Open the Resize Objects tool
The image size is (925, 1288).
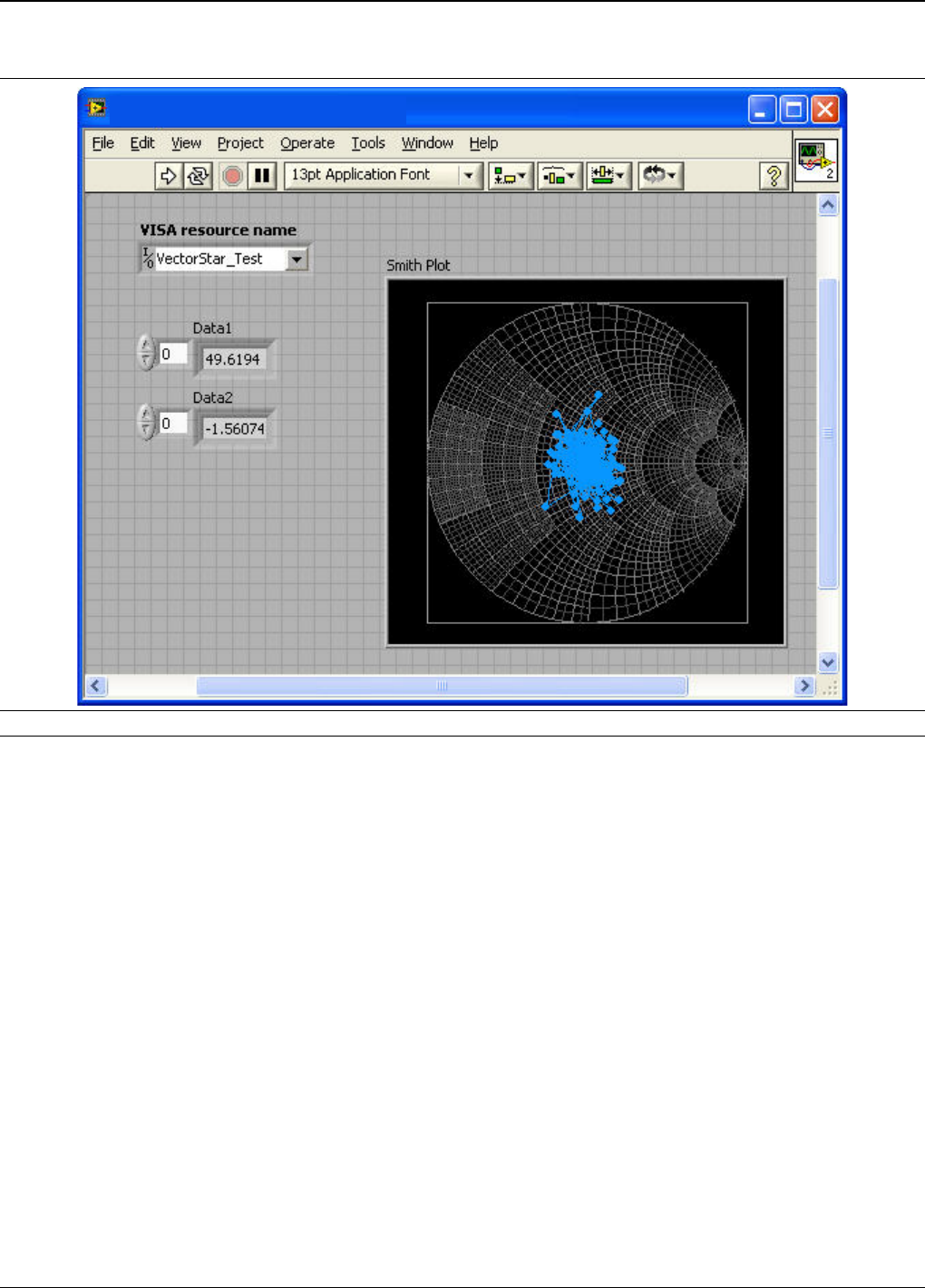coord(609,176)
